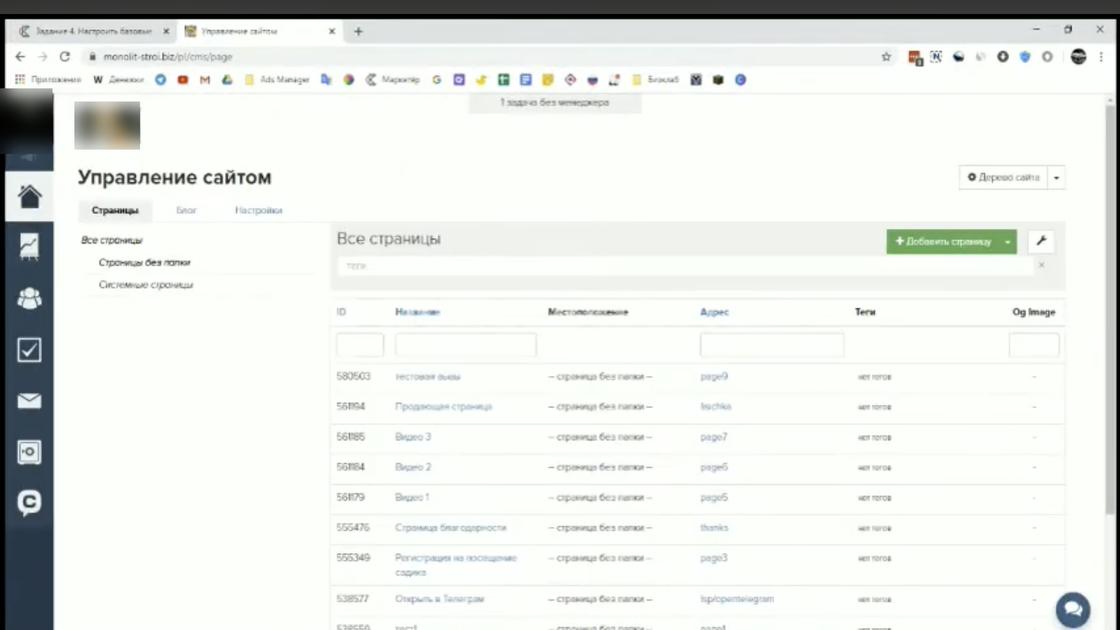
Task: Open the Chrome menu three dots
Action: coord(1101,56)
